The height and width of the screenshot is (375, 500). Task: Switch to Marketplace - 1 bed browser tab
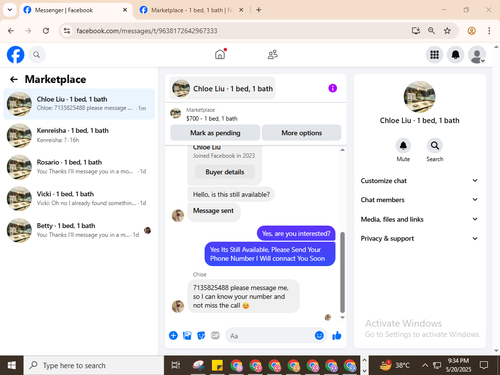tap(190, 10)
